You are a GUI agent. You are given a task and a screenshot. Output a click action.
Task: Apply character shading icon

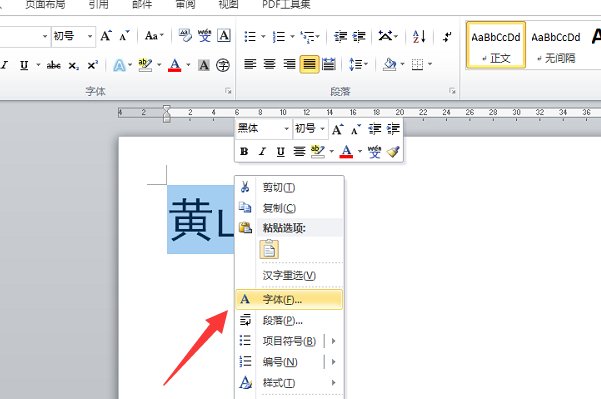[204, 65]
